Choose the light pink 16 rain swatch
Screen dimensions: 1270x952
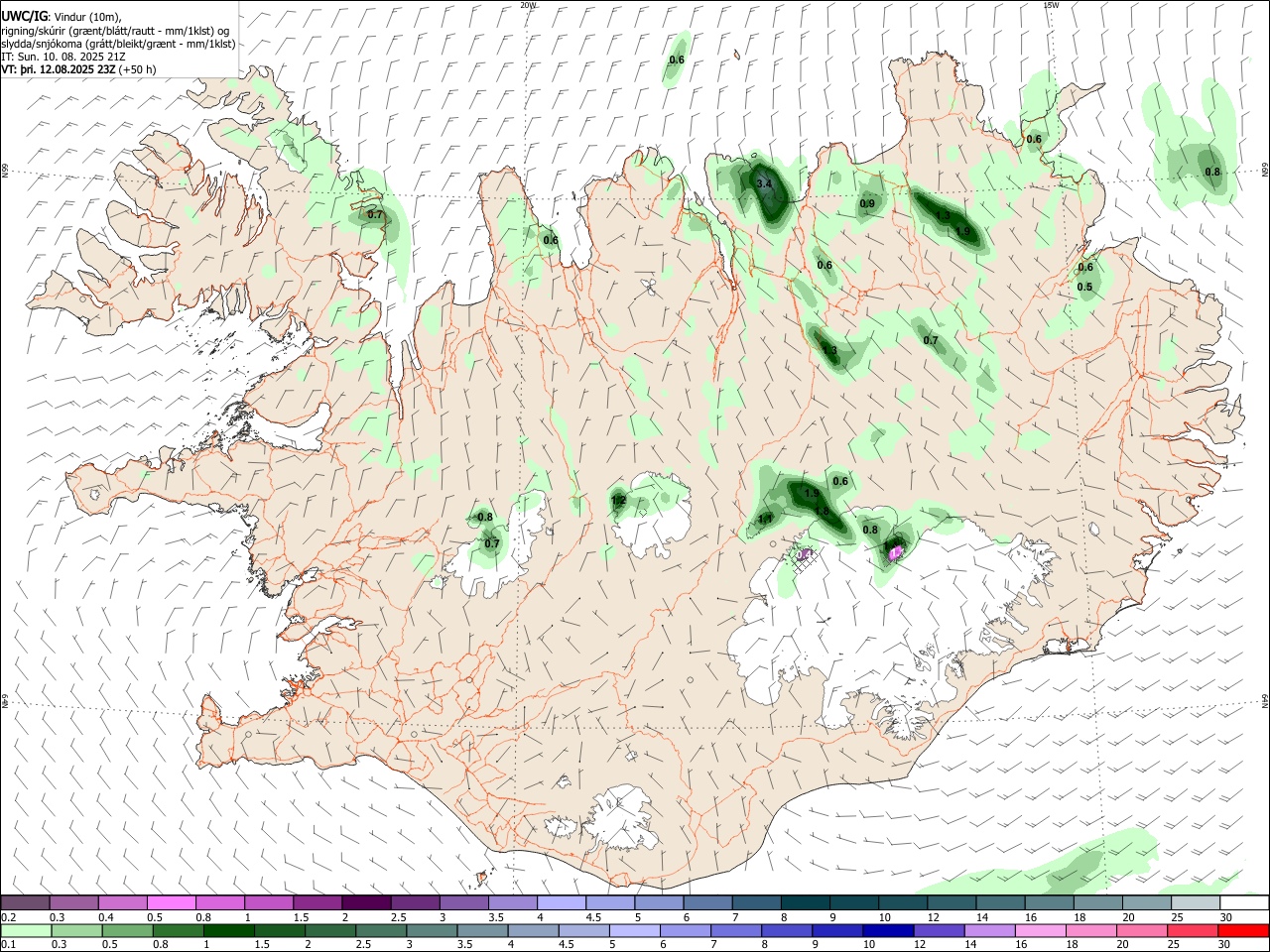point(1039,931)
